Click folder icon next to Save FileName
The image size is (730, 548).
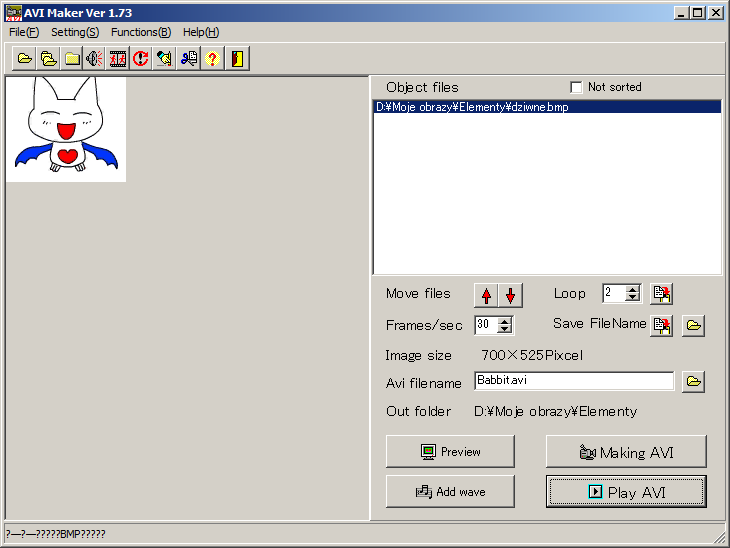[693, 325]
